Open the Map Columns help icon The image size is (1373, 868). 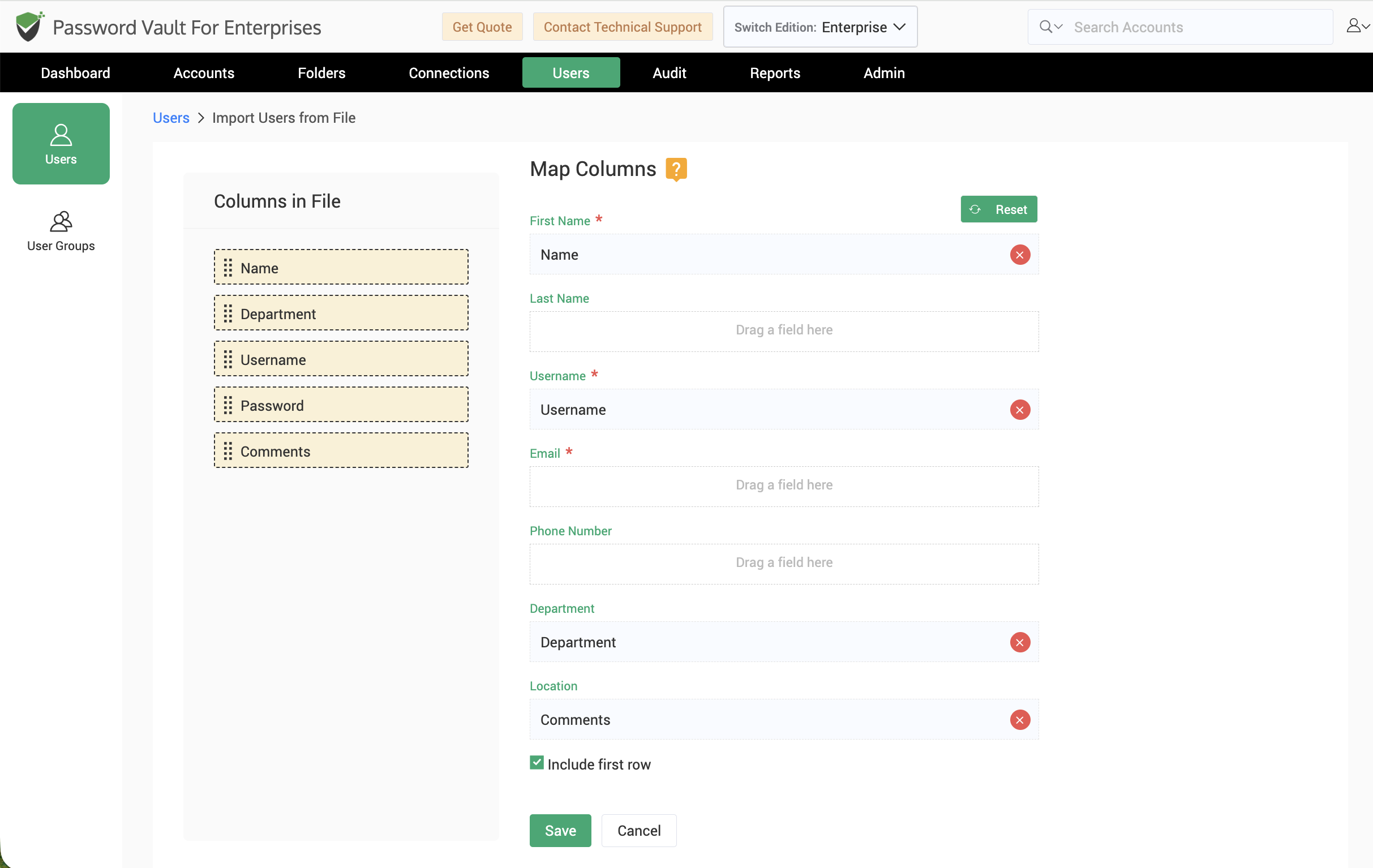[x=676, y=169]
